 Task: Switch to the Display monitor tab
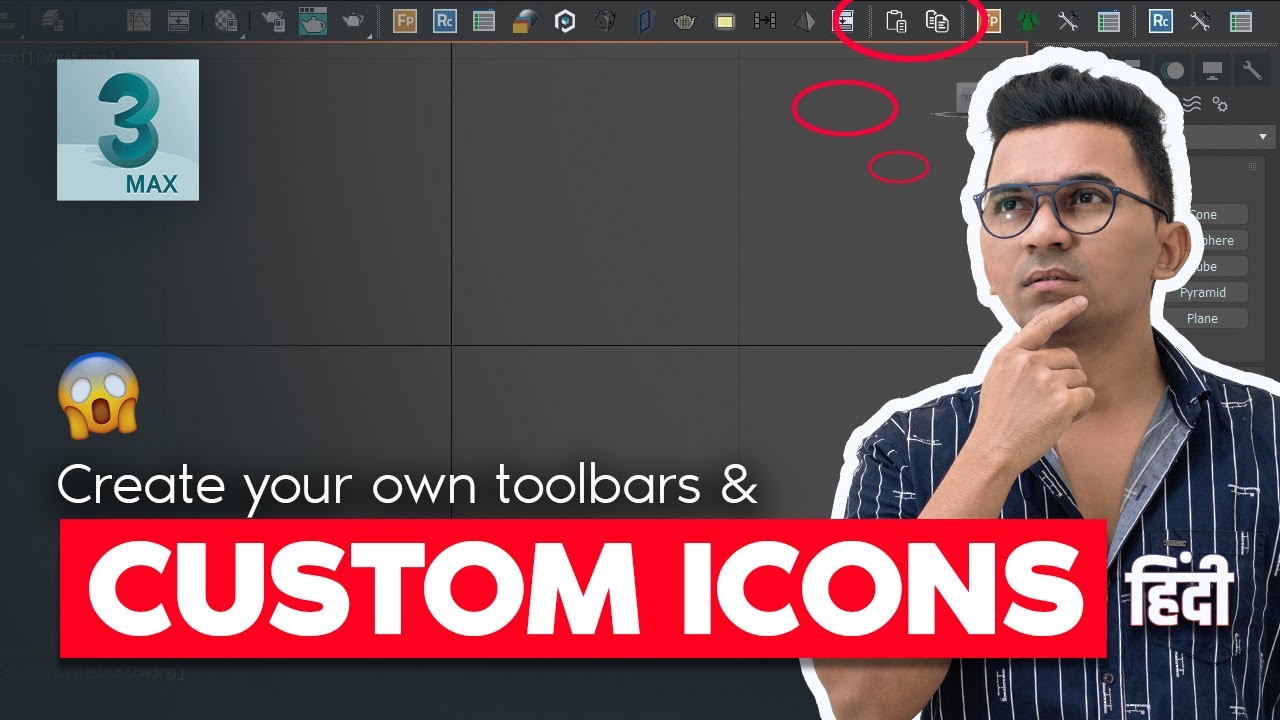click(x=1213, y=70)
